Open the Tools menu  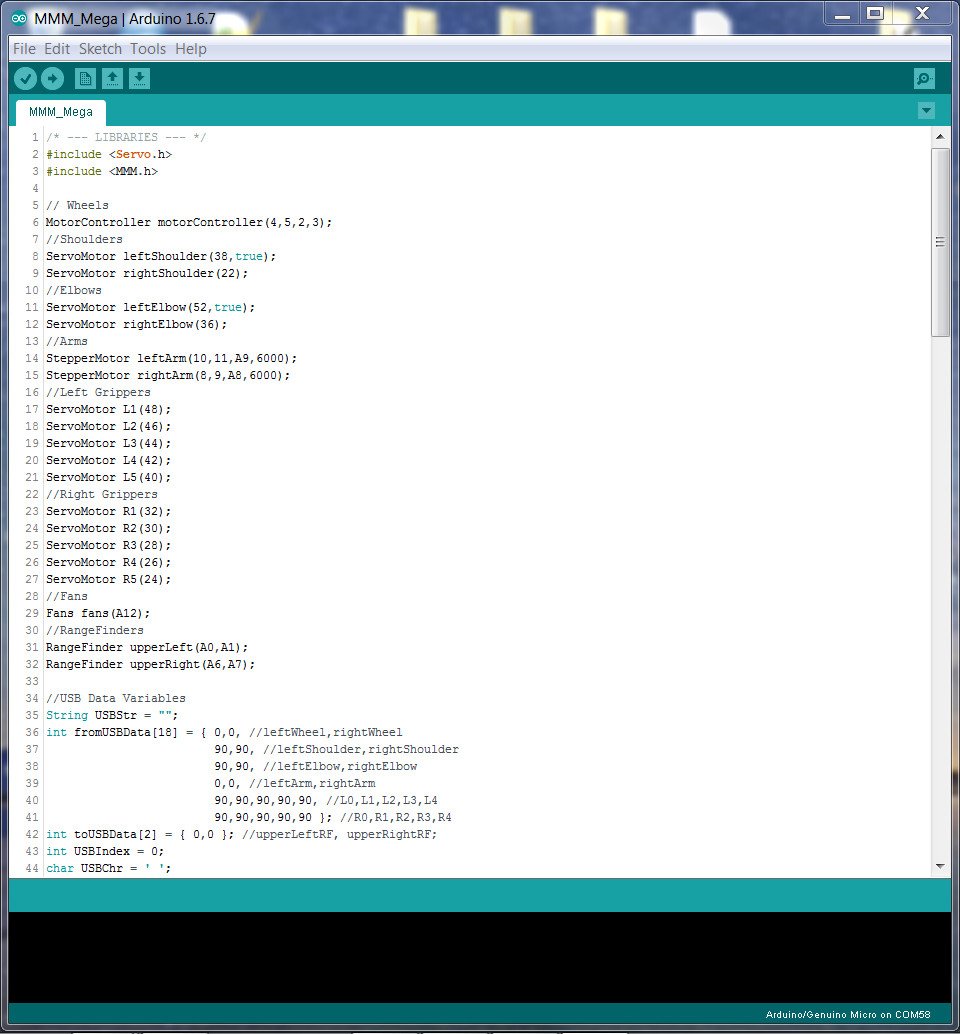click(x=147, y=48)
